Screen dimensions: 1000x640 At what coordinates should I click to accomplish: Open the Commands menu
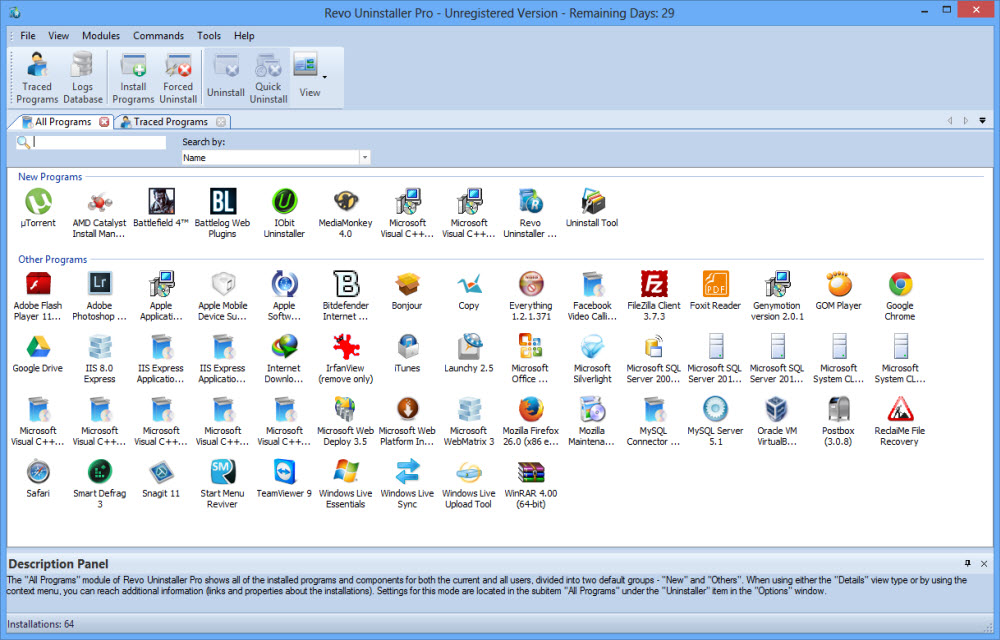158,36
